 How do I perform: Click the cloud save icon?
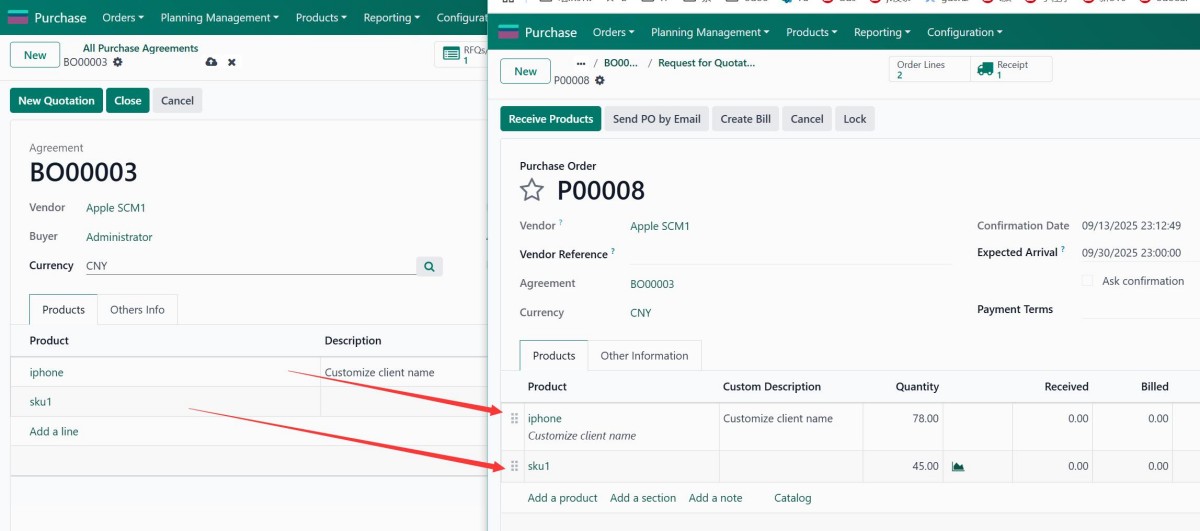click(211, 62)
